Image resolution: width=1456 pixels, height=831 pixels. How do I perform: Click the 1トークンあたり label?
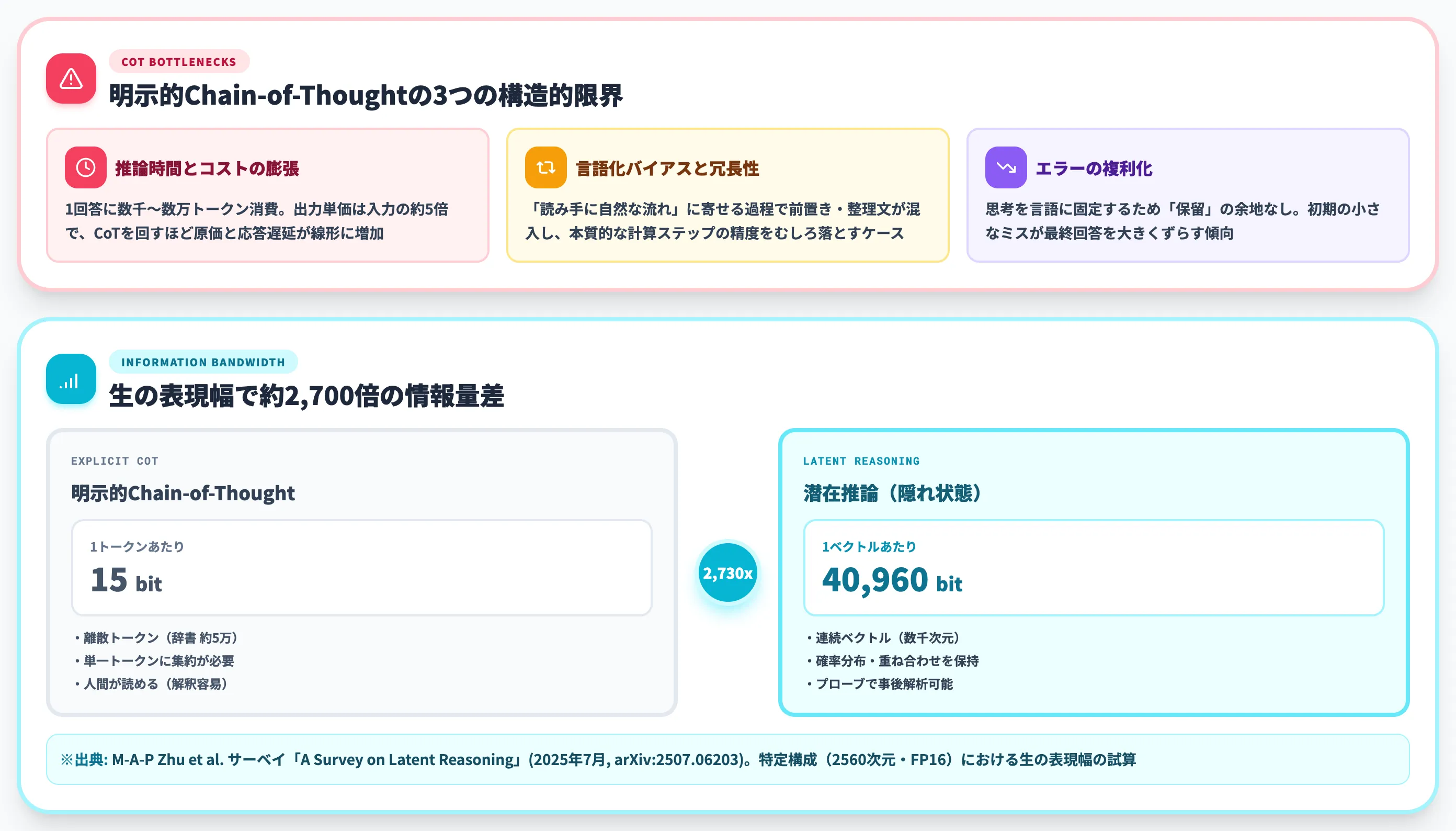click(137, 547)
